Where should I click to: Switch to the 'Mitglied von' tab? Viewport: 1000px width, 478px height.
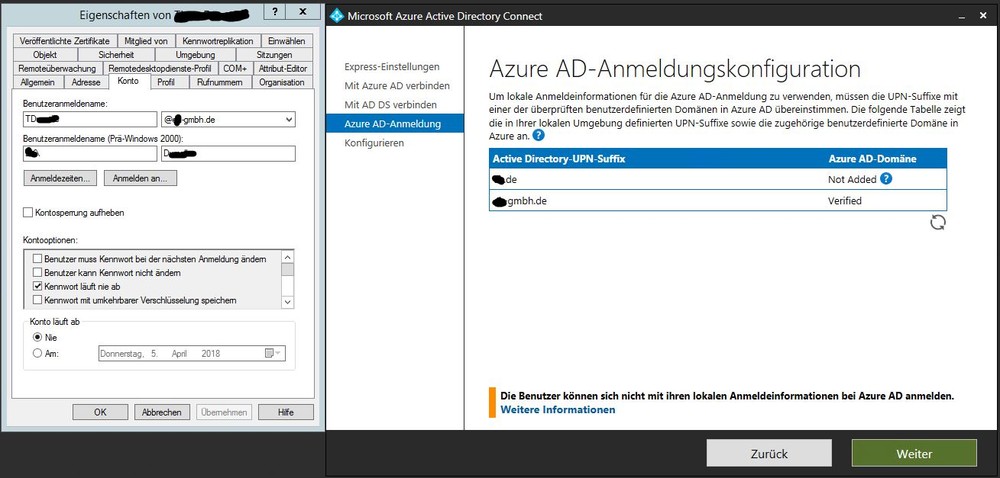(x=146, y=40)
